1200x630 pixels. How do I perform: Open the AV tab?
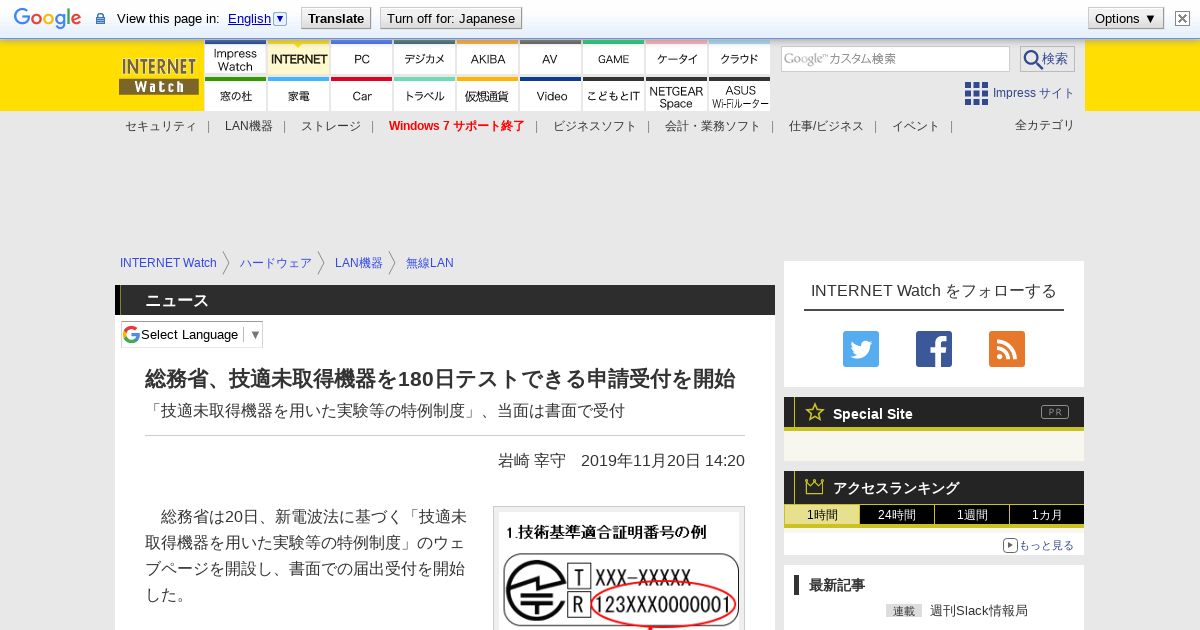[x=550, y=59]
